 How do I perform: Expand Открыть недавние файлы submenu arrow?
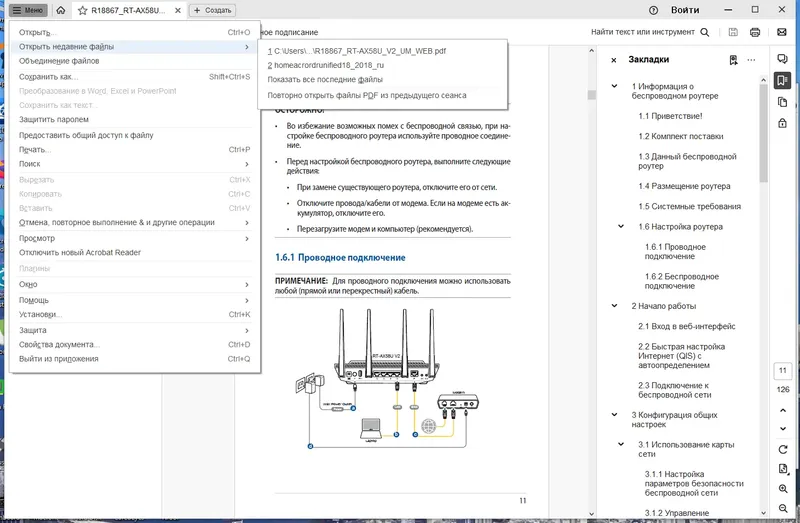247,46
